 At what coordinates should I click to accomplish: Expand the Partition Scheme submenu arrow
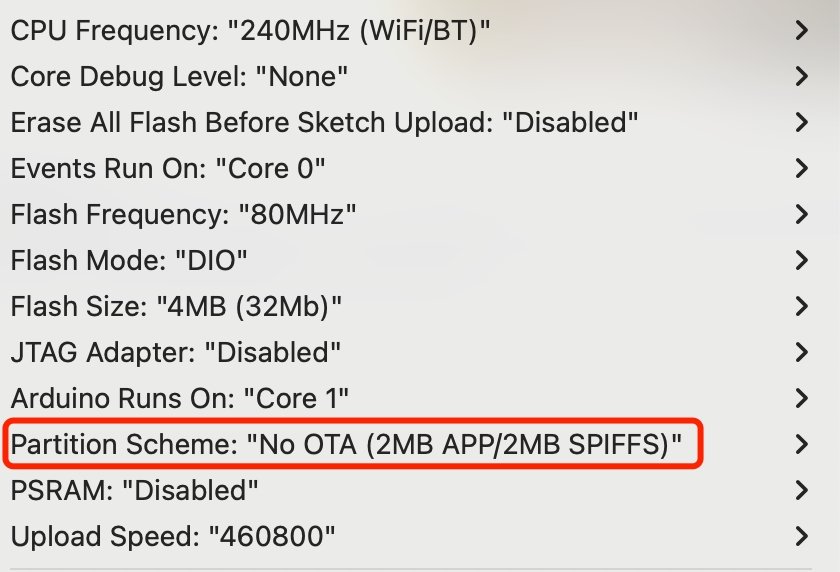tap(801, 445)
